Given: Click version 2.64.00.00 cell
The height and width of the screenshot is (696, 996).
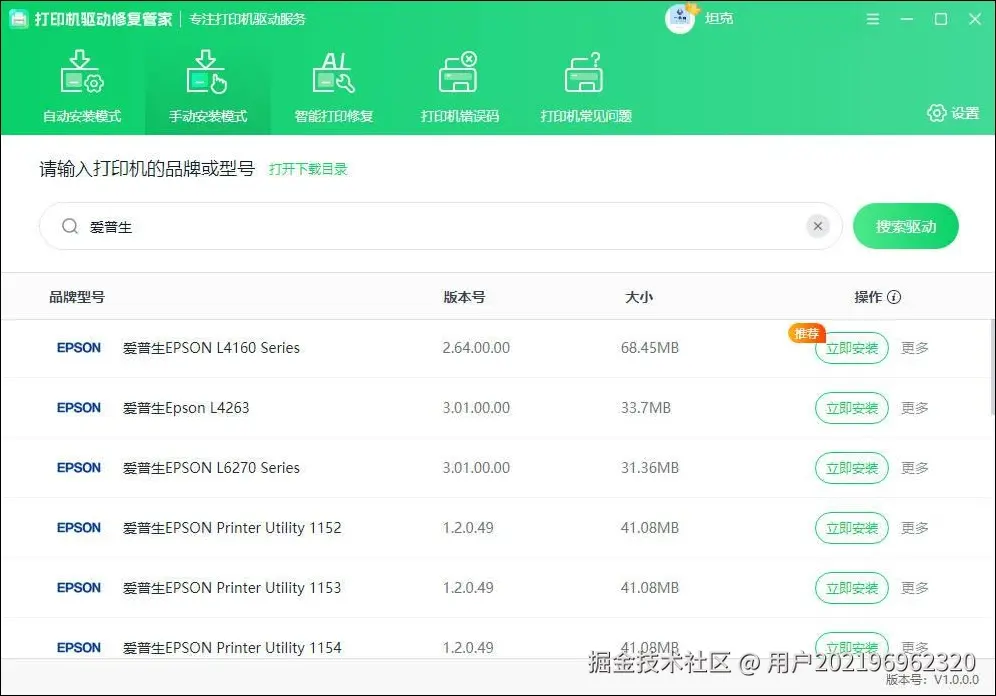Looking at the screenshot, I should tap(476, 348).
